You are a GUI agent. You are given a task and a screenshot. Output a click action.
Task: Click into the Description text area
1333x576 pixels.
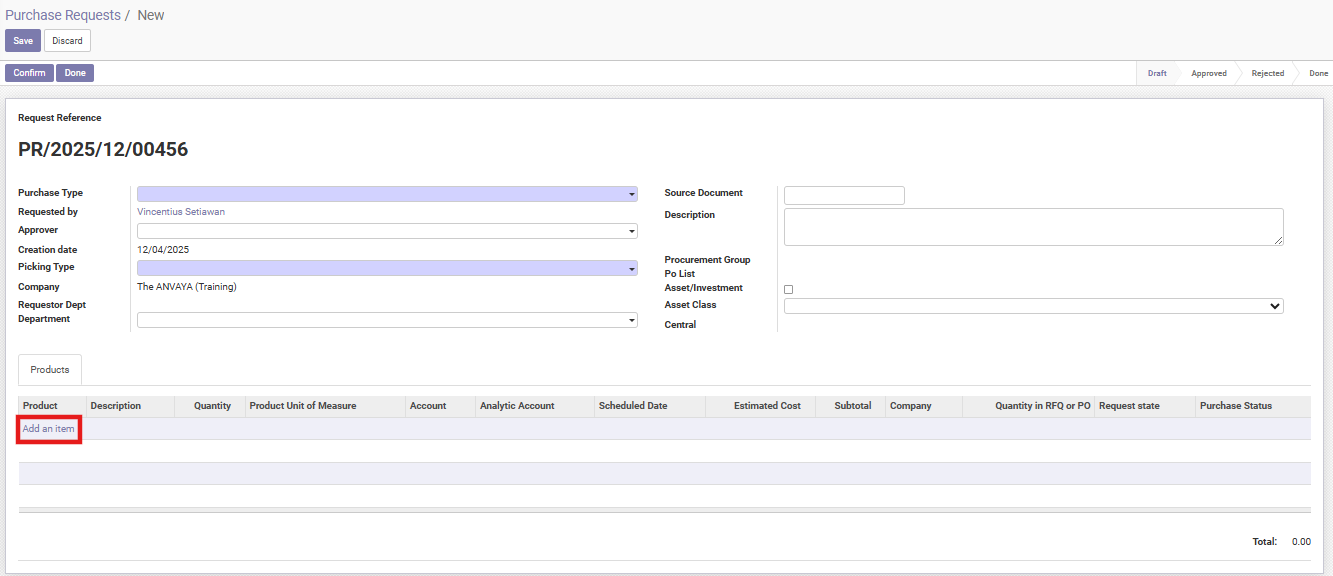coord(1033,226)
